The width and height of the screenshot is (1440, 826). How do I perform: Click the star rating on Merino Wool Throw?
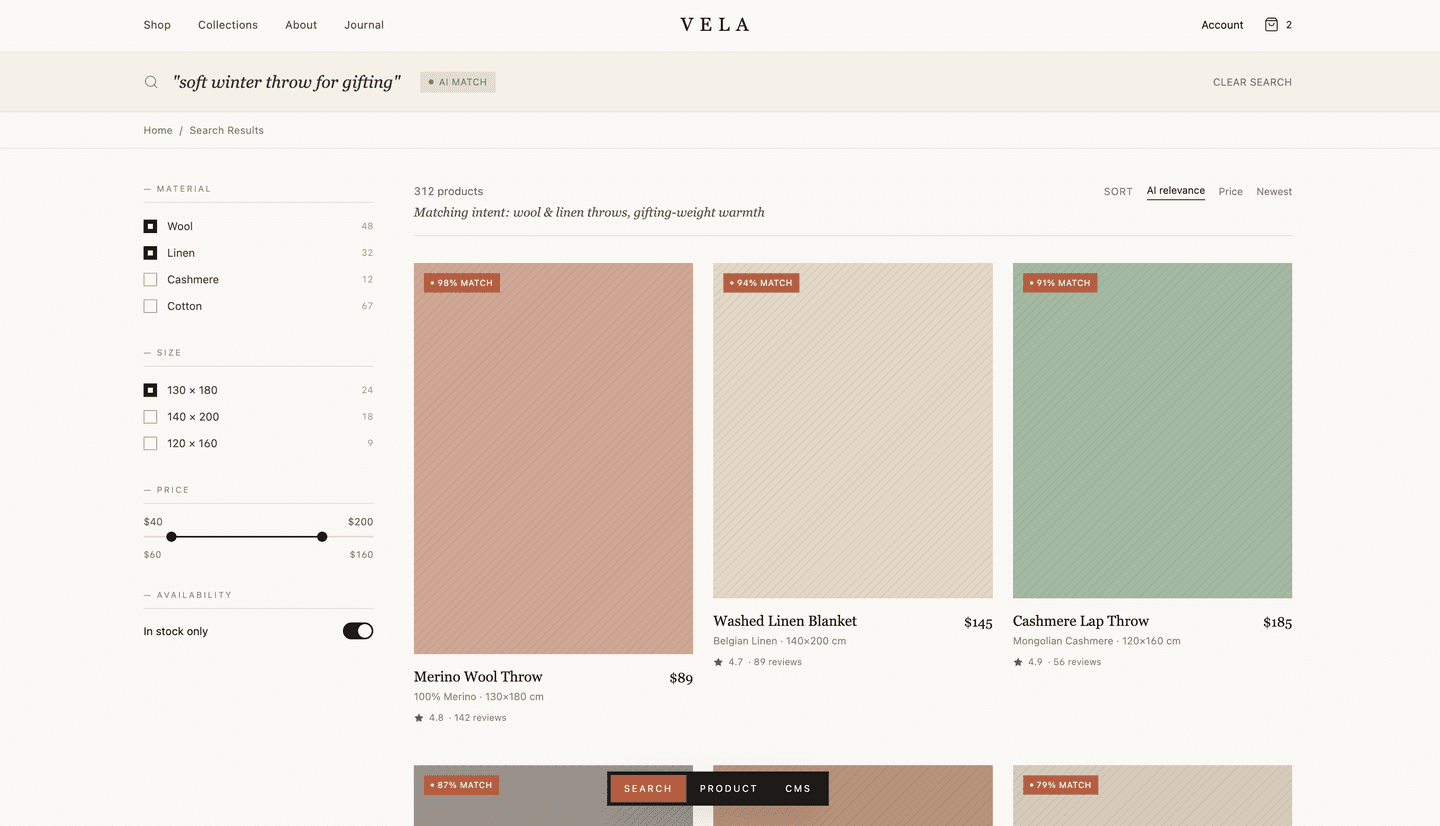[418, 717]
